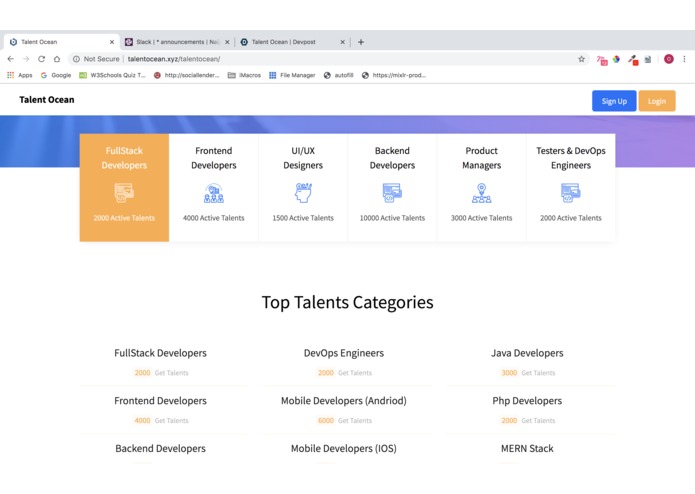This screenshot has height=494, width=695.
Task: Click 10000 Active Talents text
Action: tap(392, 218)
